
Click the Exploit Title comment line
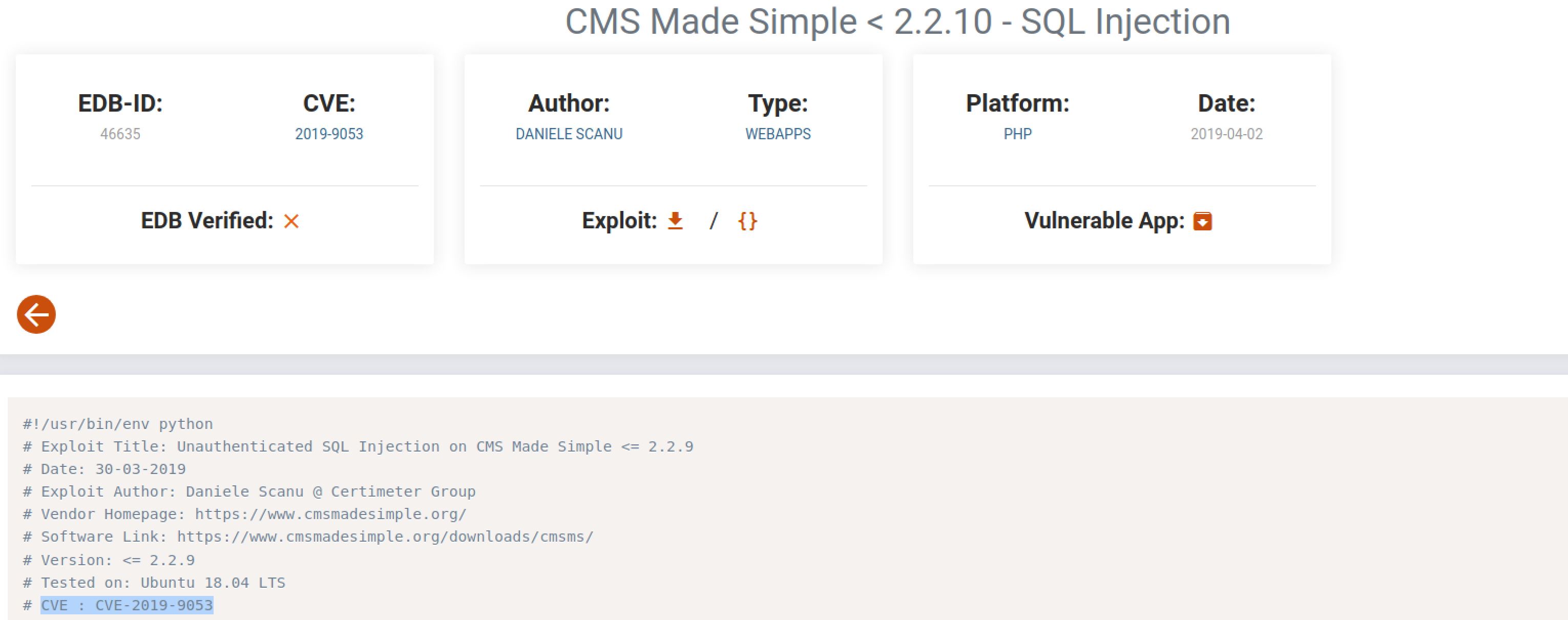tap(358, 446)
